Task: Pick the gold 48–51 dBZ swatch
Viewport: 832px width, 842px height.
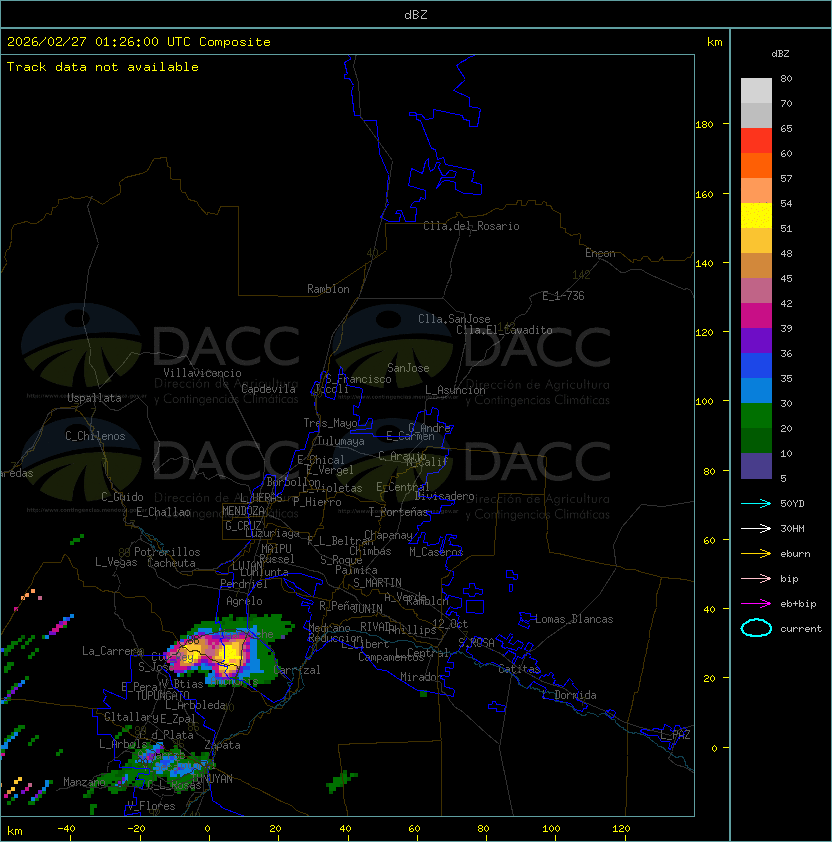Action: tap(756, 241)
